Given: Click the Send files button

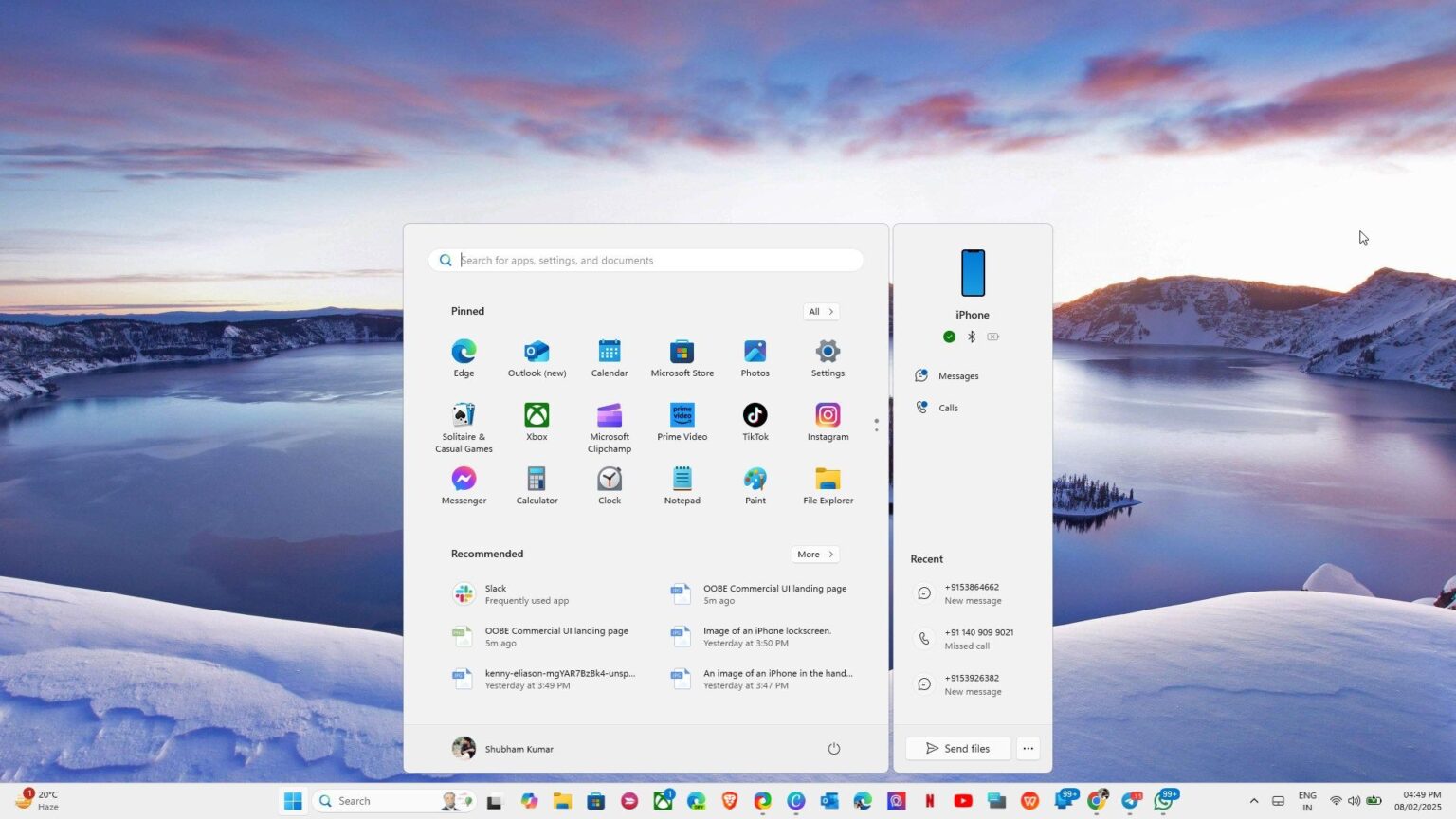Looking at the screenshot, I should click(x=957, y=748).
